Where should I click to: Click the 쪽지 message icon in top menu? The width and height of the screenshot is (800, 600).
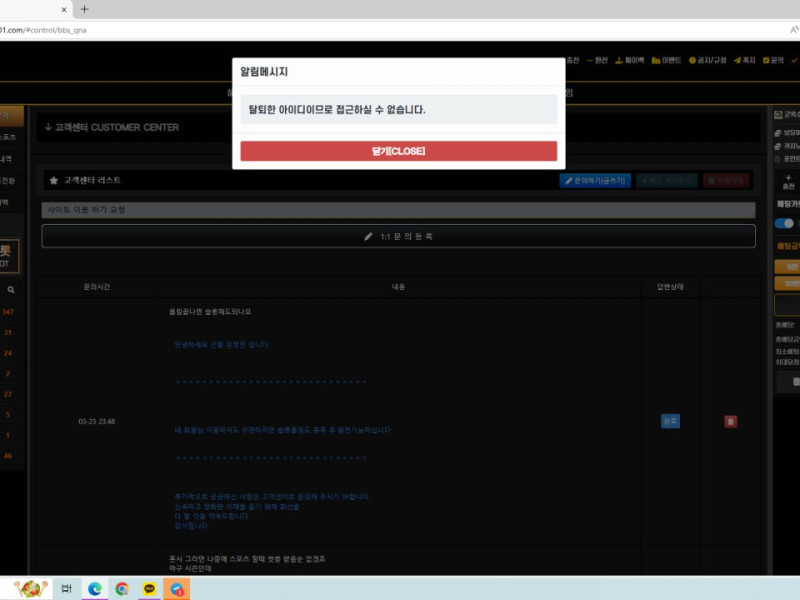coord(745,60)
